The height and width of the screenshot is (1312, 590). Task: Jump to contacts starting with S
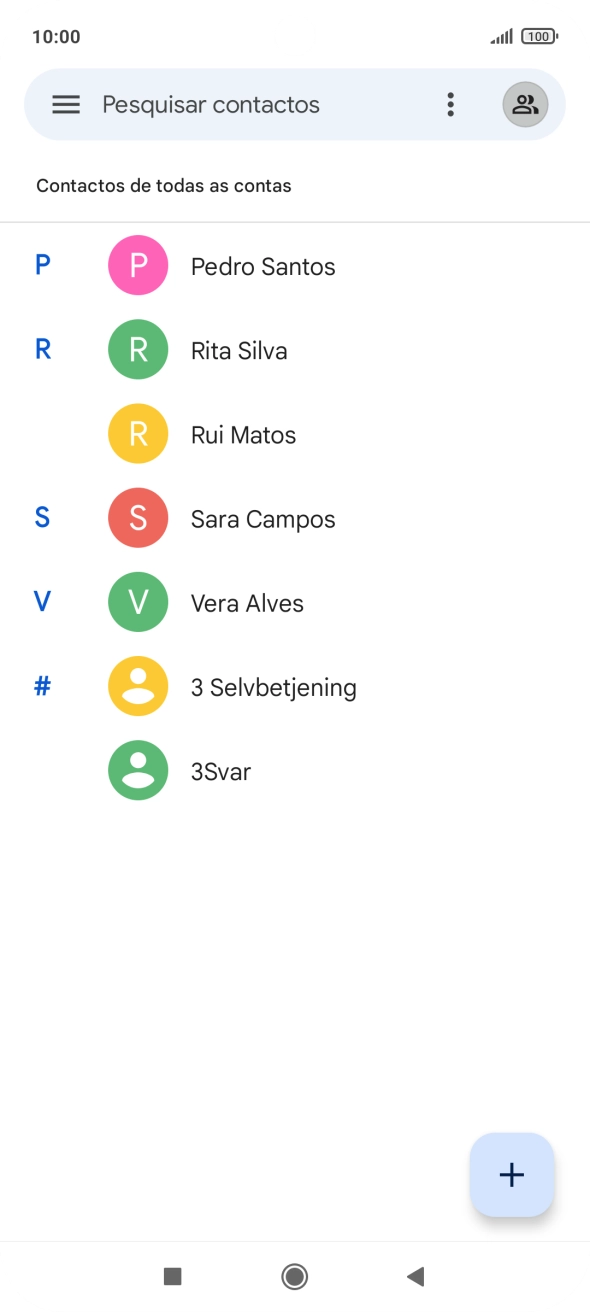click(x=41, y=517)
